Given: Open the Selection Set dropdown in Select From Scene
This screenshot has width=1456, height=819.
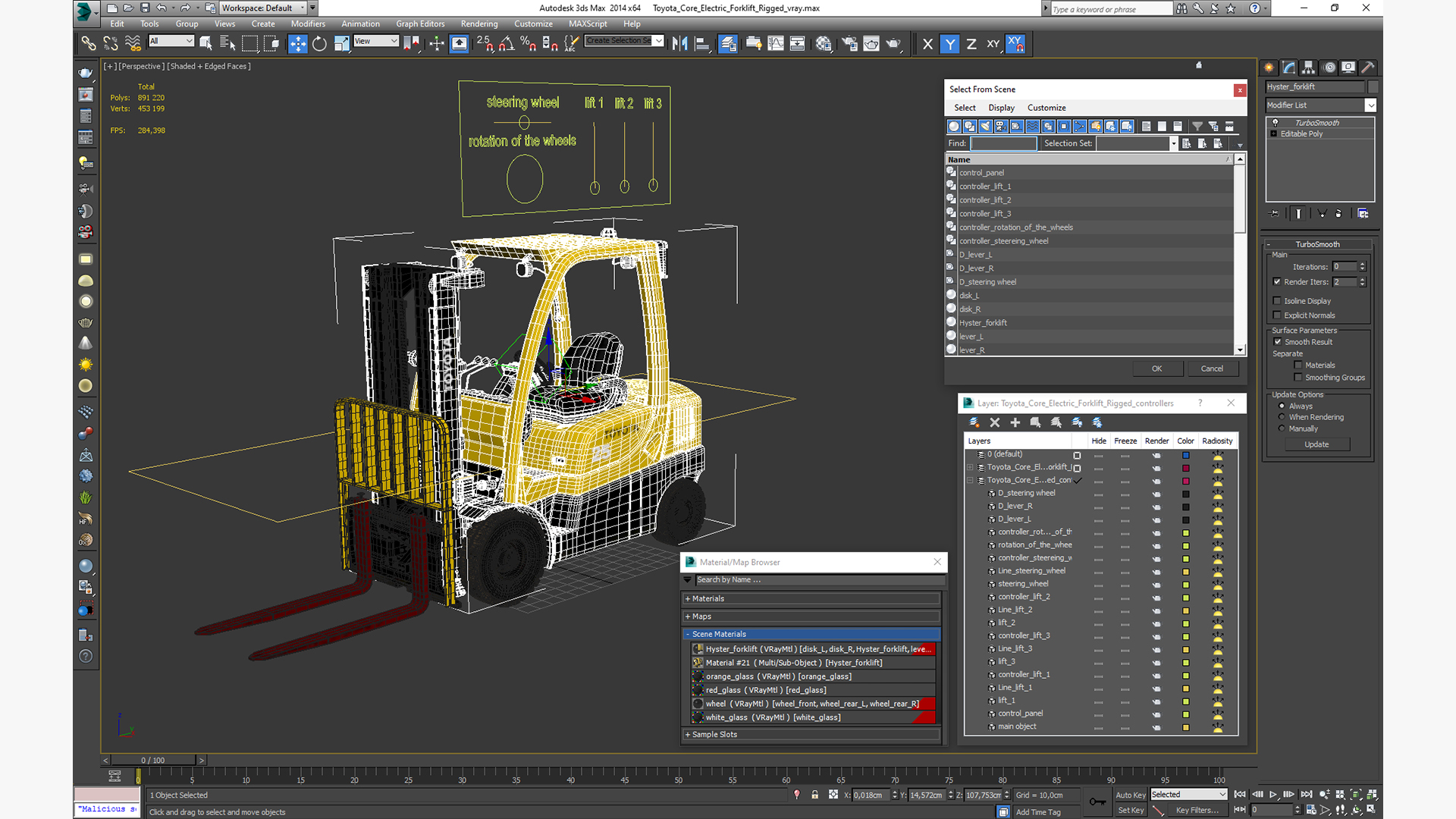Looking at the screenshot, I should 1173,143.
